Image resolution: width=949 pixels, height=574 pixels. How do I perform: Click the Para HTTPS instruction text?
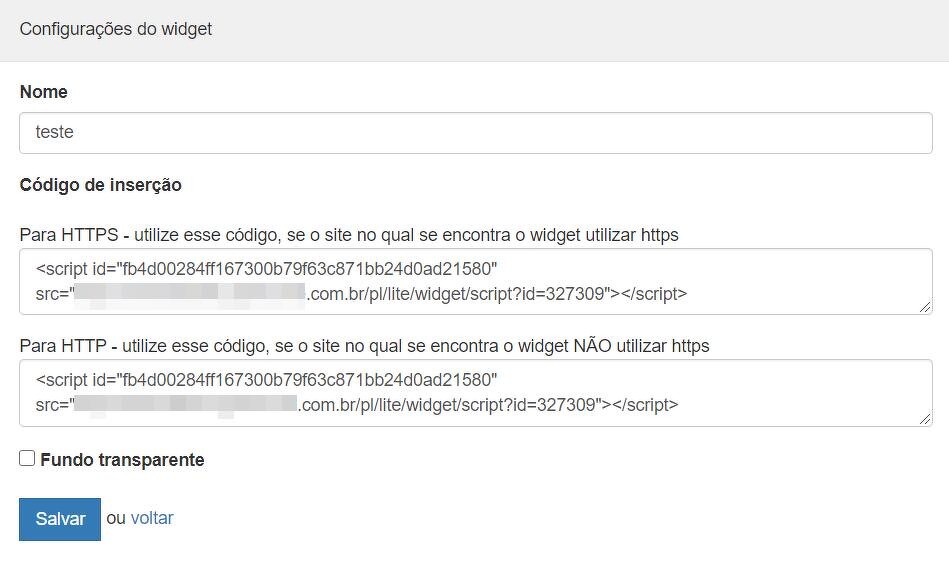click(x=349, y=236)
